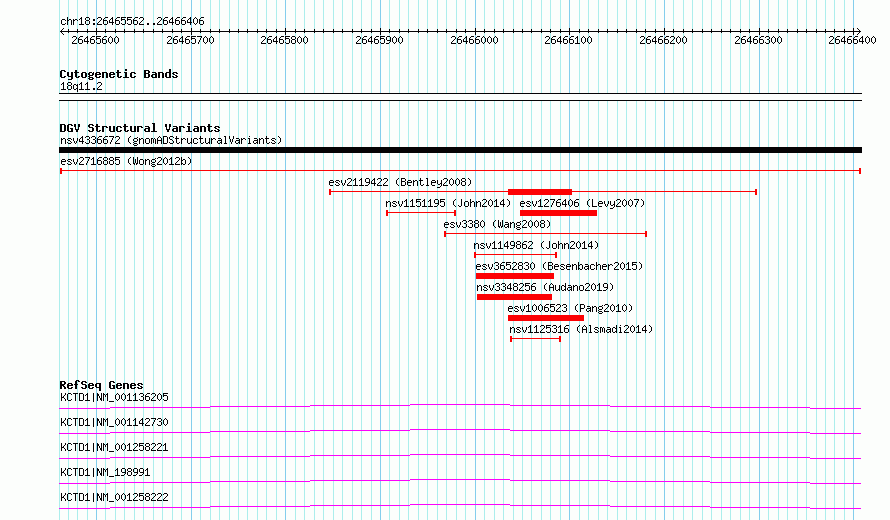Open KCTD1|NM_001136205 gene label
The height and width of the screenshot is (520, 890).
[114, 397]
